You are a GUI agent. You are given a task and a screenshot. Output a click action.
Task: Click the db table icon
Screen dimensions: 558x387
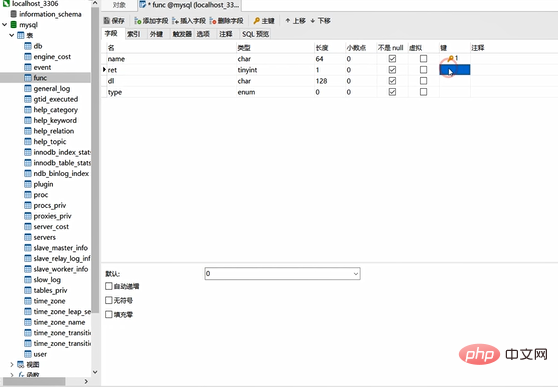[28, 46]
